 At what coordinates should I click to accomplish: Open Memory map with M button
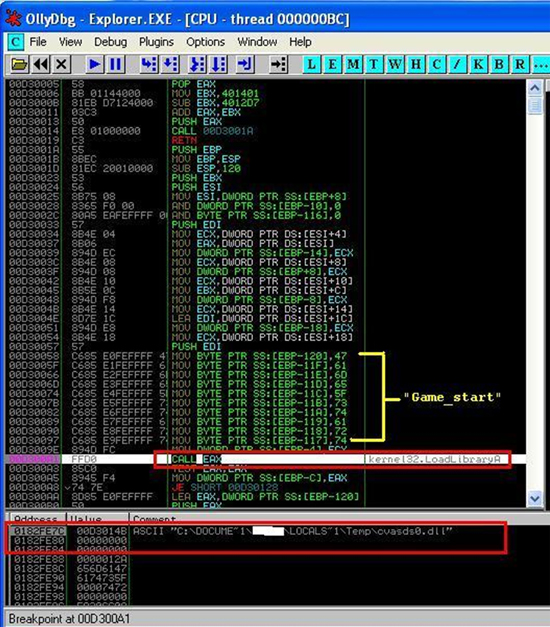click(x=354, y=64)
